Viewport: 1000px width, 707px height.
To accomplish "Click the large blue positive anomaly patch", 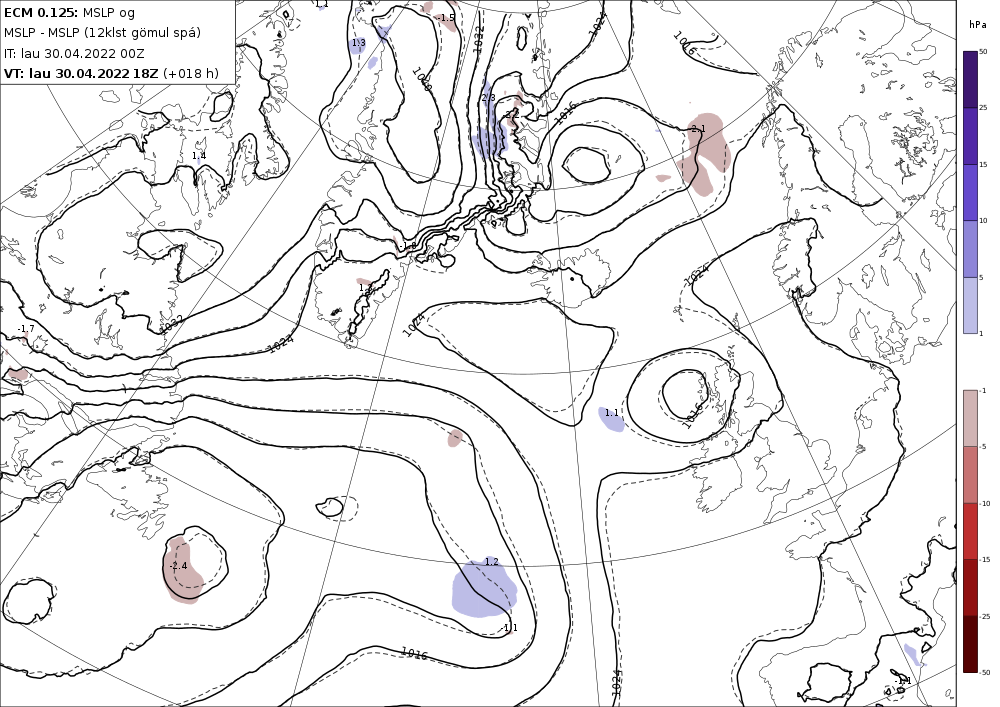I will coord(483,590).
